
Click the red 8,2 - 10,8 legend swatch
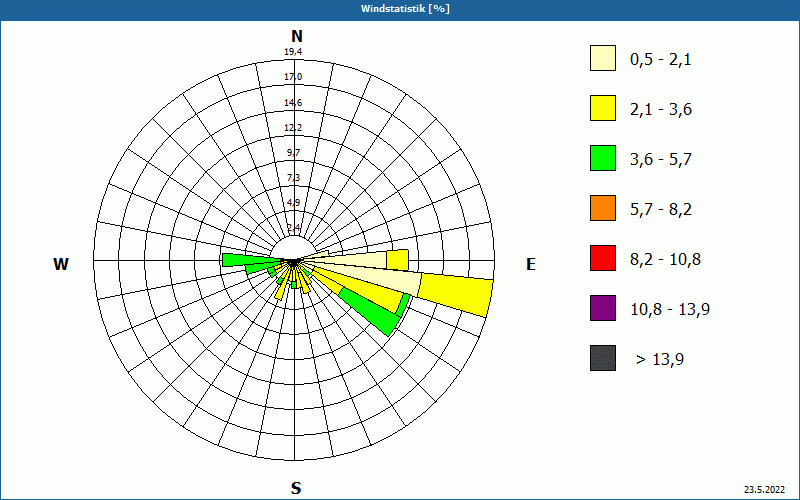point(603,258)
